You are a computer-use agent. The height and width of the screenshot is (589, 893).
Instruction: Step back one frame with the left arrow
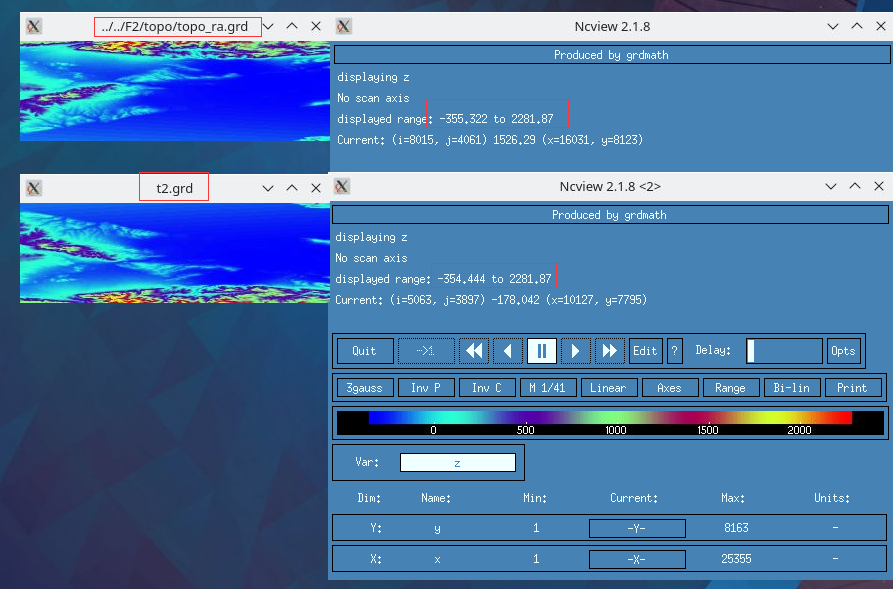click(507, 350)
